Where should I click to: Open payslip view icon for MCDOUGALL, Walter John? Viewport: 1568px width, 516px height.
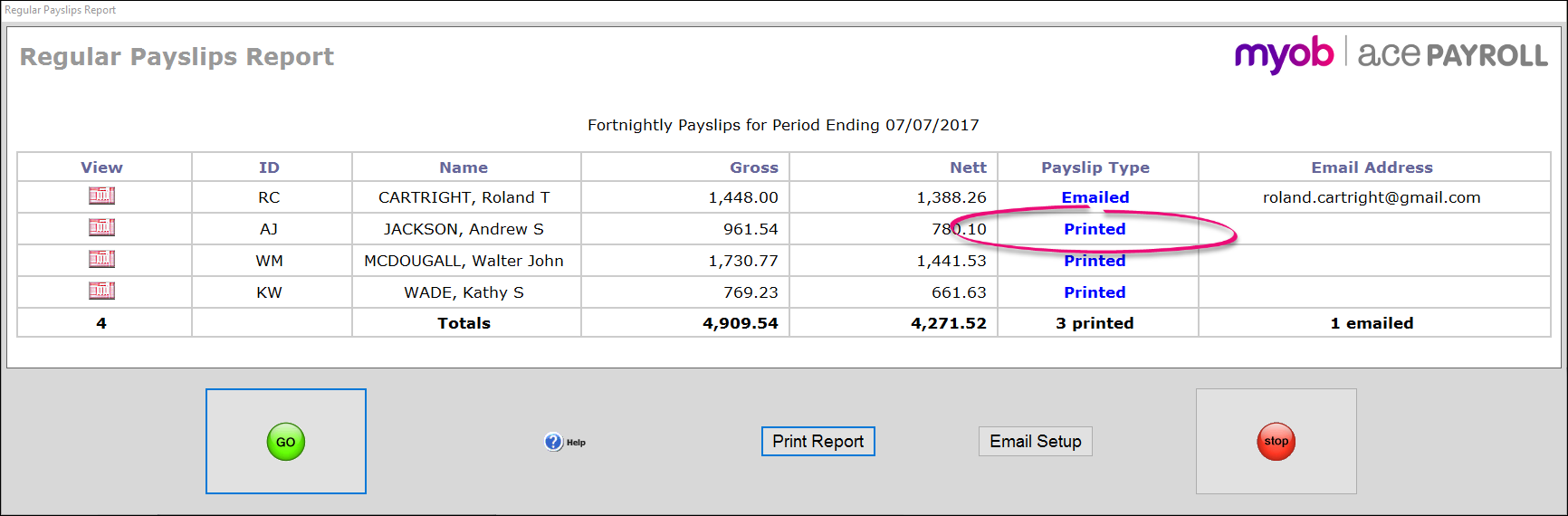point(101,259)
